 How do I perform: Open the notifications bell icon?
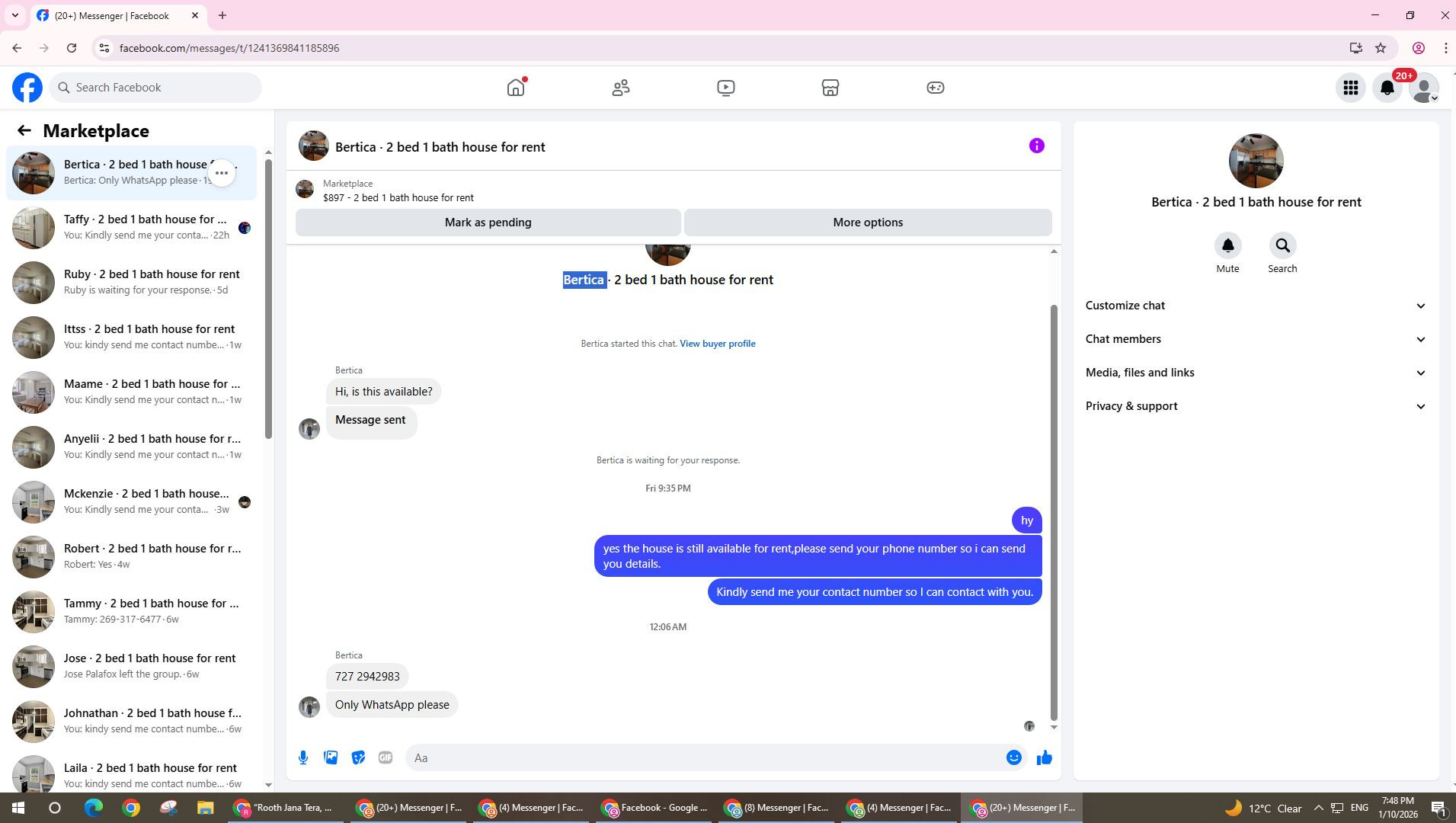point(1387,88)
